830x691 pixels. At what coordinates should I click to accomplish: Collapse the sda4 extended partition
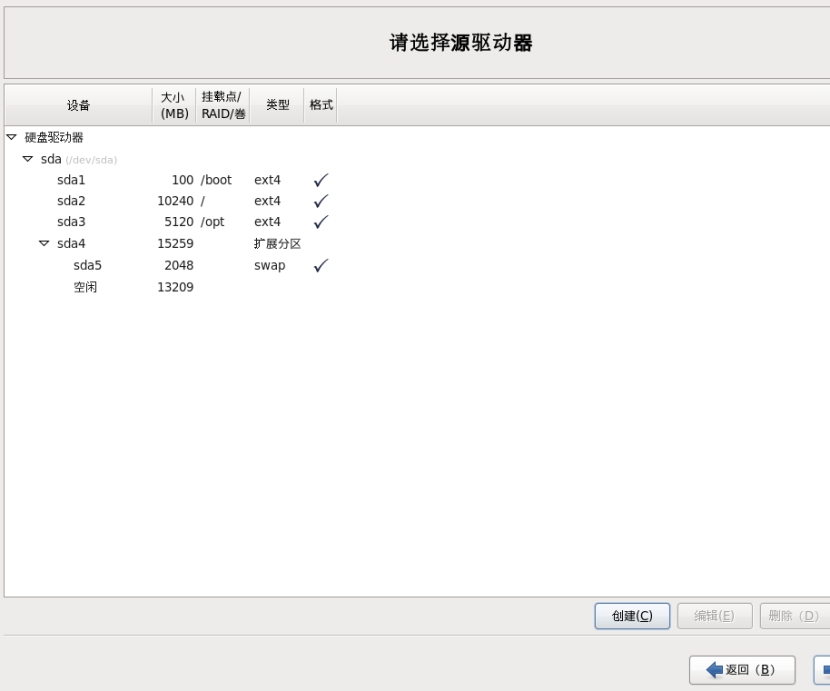coord(44,243)
